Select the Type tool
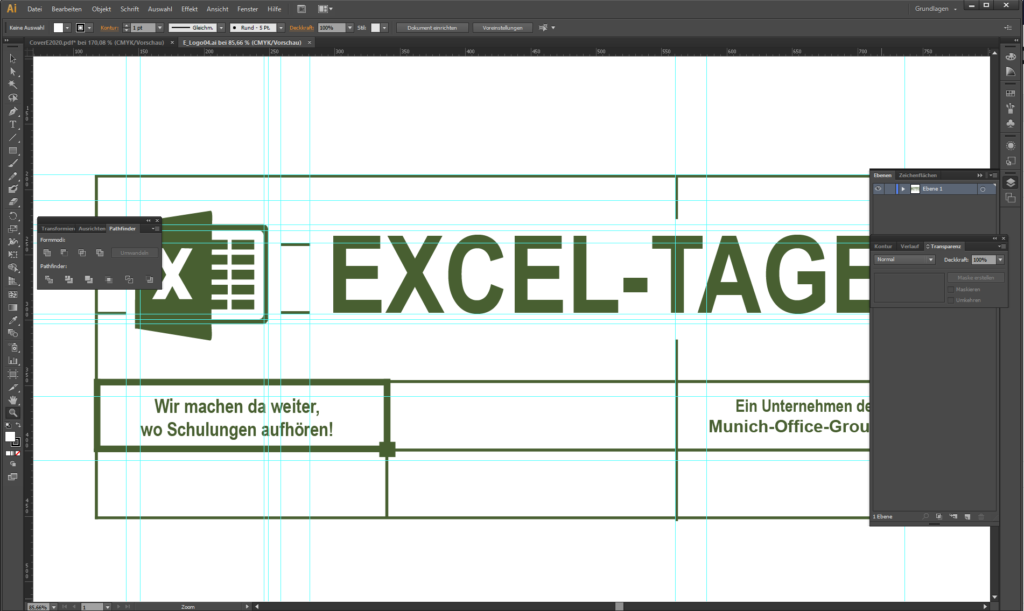Viewport: 1024px width, 611px height. [x=13, y=124]
